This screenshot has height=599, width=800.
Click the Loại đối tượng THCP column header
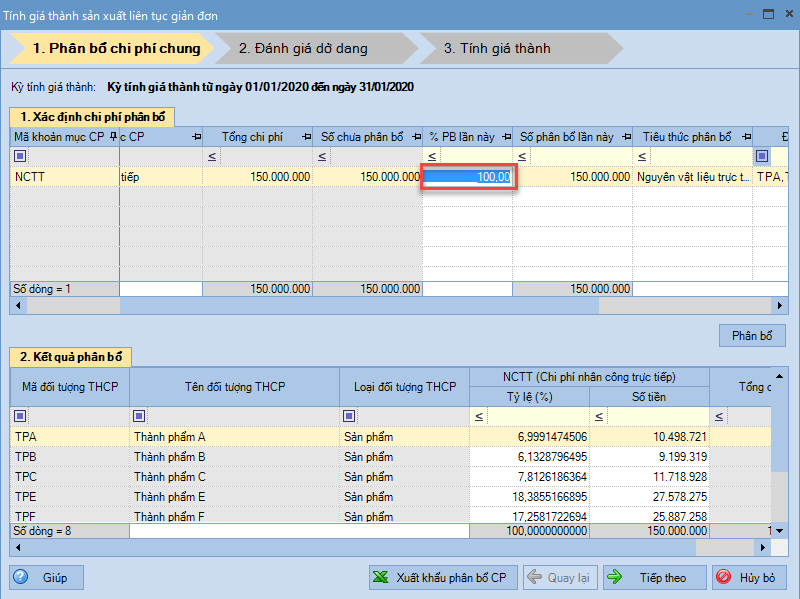coord(405,387)
